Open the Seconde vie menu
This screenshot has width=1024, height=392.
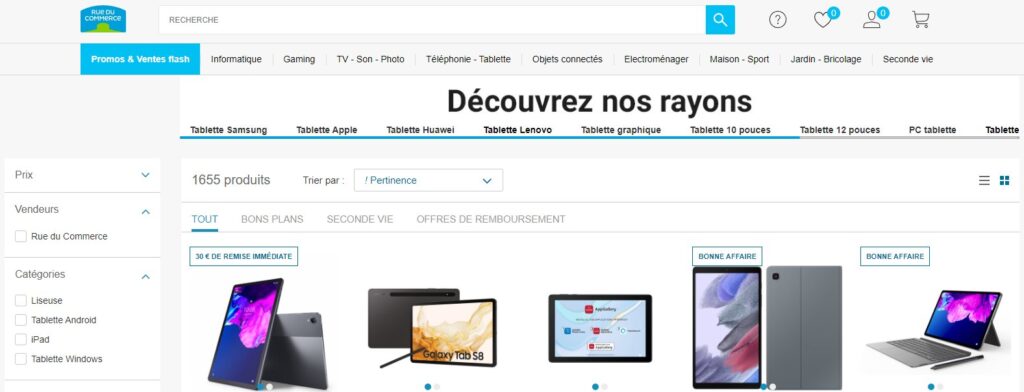(x=908, y=59)
